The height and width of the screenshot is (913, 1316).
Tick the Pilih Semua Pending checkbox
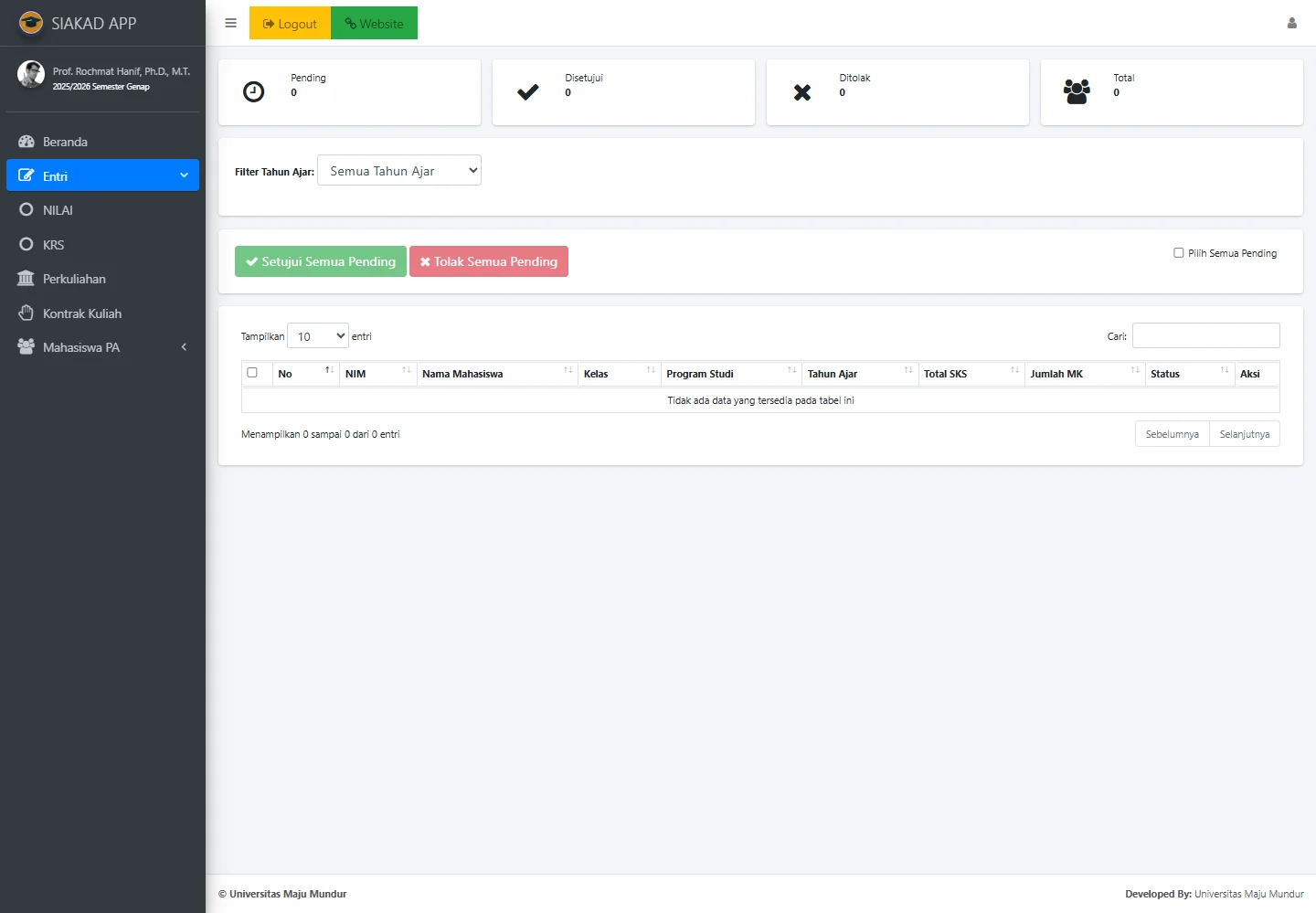point(1178,253)
